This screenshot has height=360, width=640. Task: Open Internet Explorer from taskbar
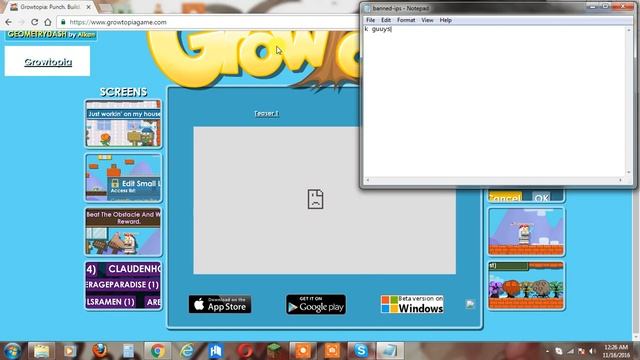pyautogui.click(x=187, y=351)
